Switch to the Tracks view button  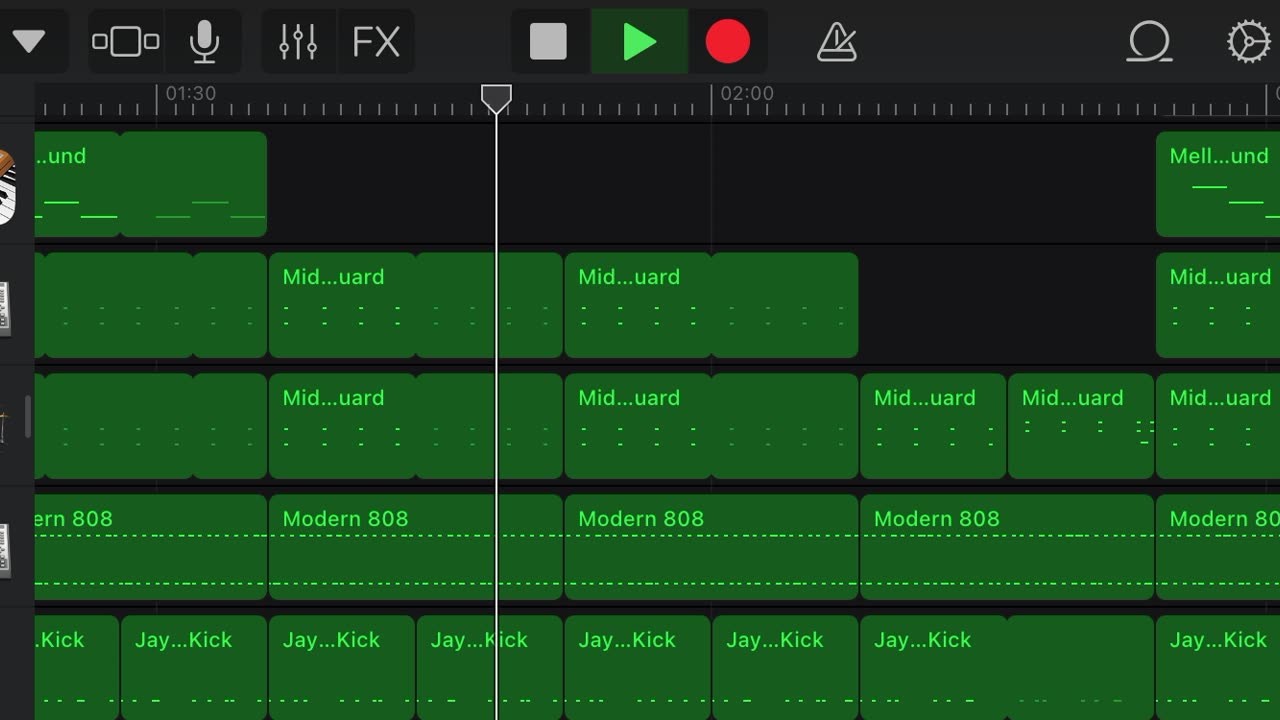(126, 42)
